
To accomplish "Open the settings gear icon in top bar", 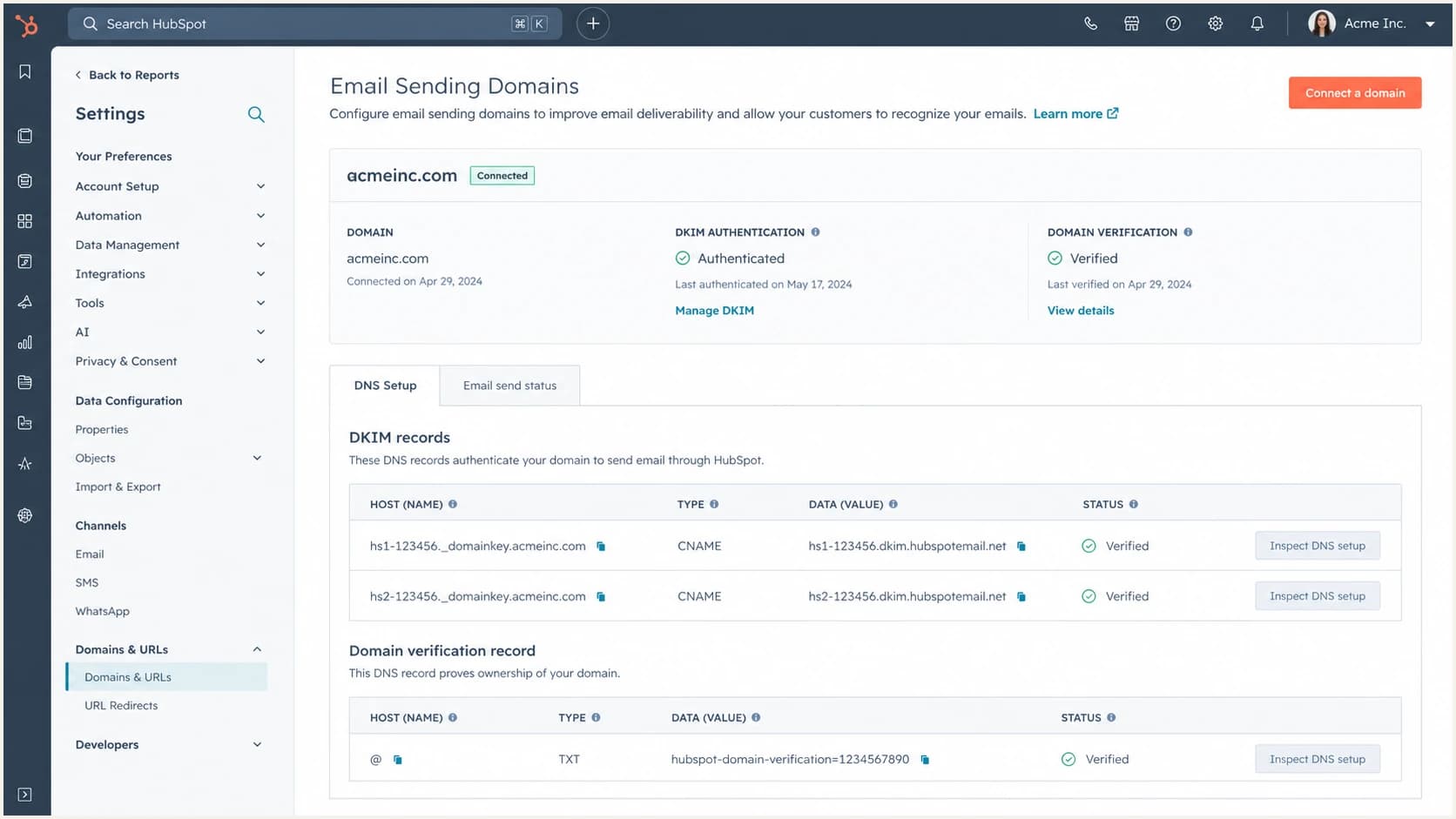I will pyautogui.click(x=1215, y=23).
